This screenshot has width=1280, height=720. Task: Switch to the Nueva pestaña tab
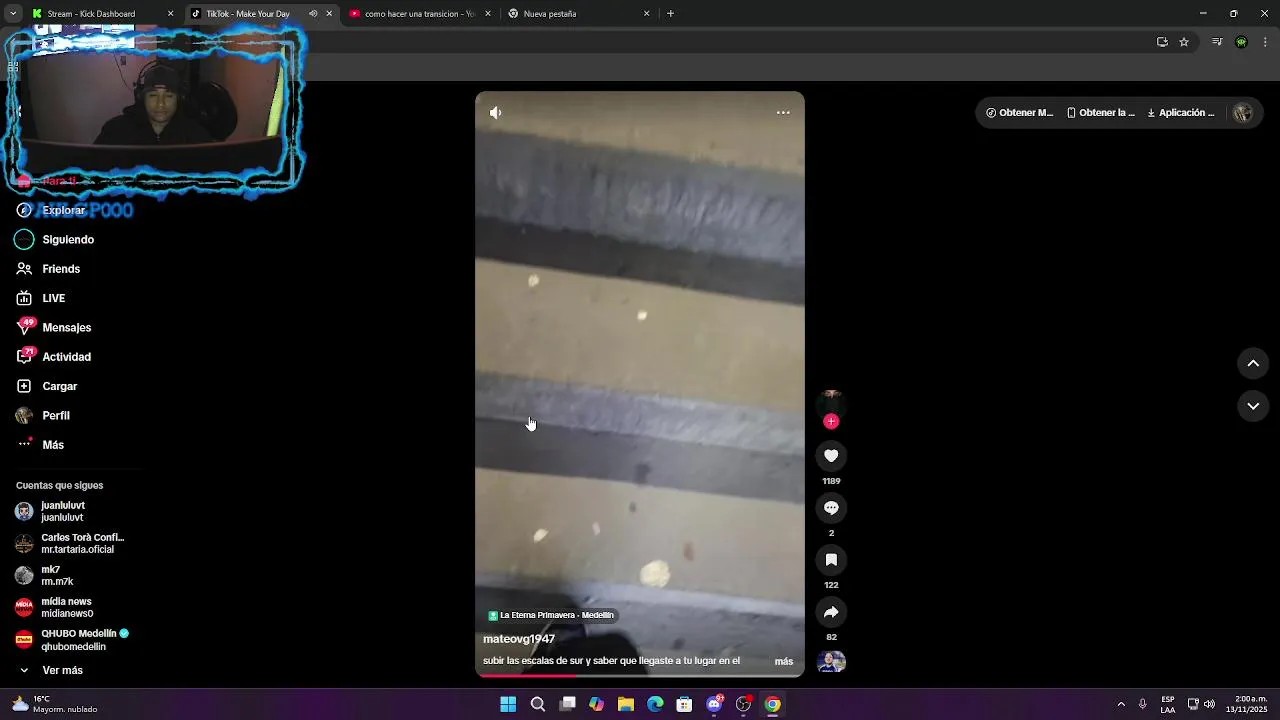[x=577, y=14]
